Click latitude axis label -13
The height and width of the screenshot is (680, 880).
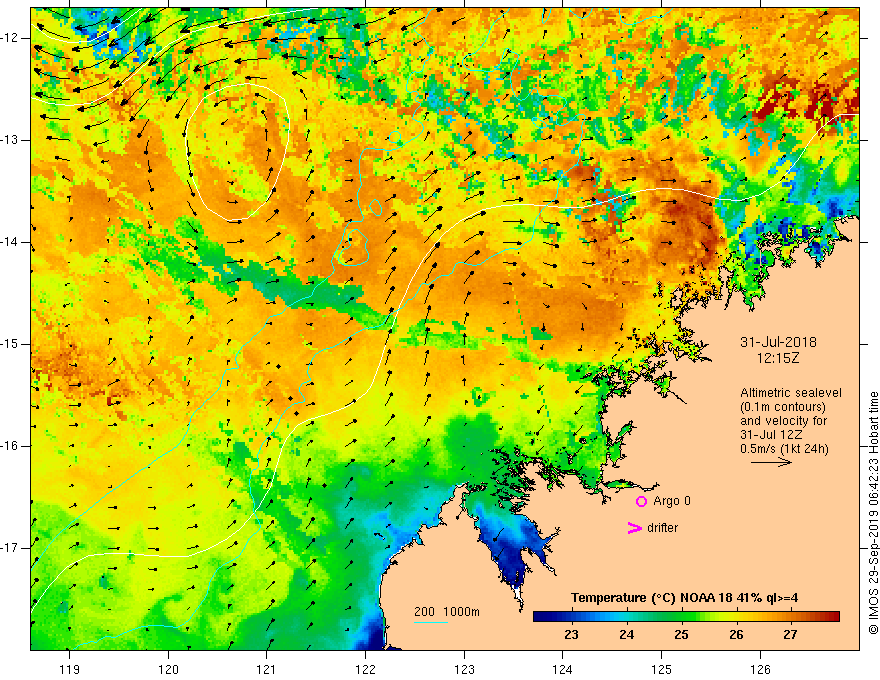[x=10, y=140]
